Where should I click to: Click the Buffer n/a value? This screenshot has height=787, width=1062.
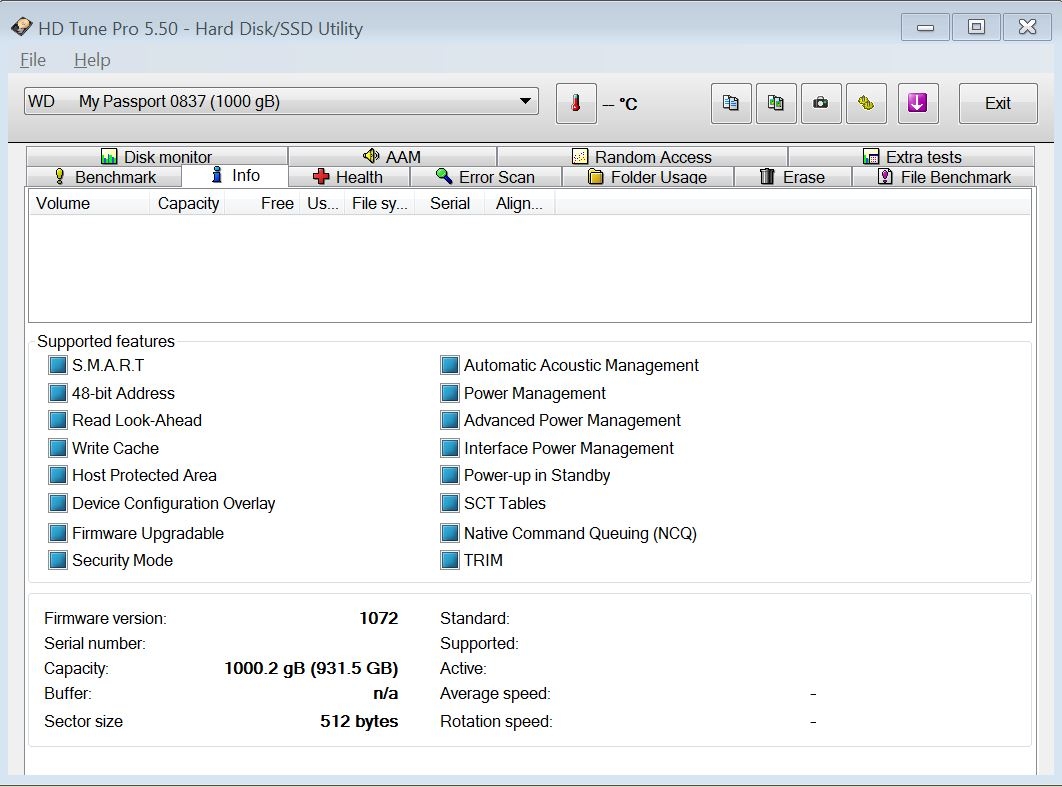click(385, 694)
